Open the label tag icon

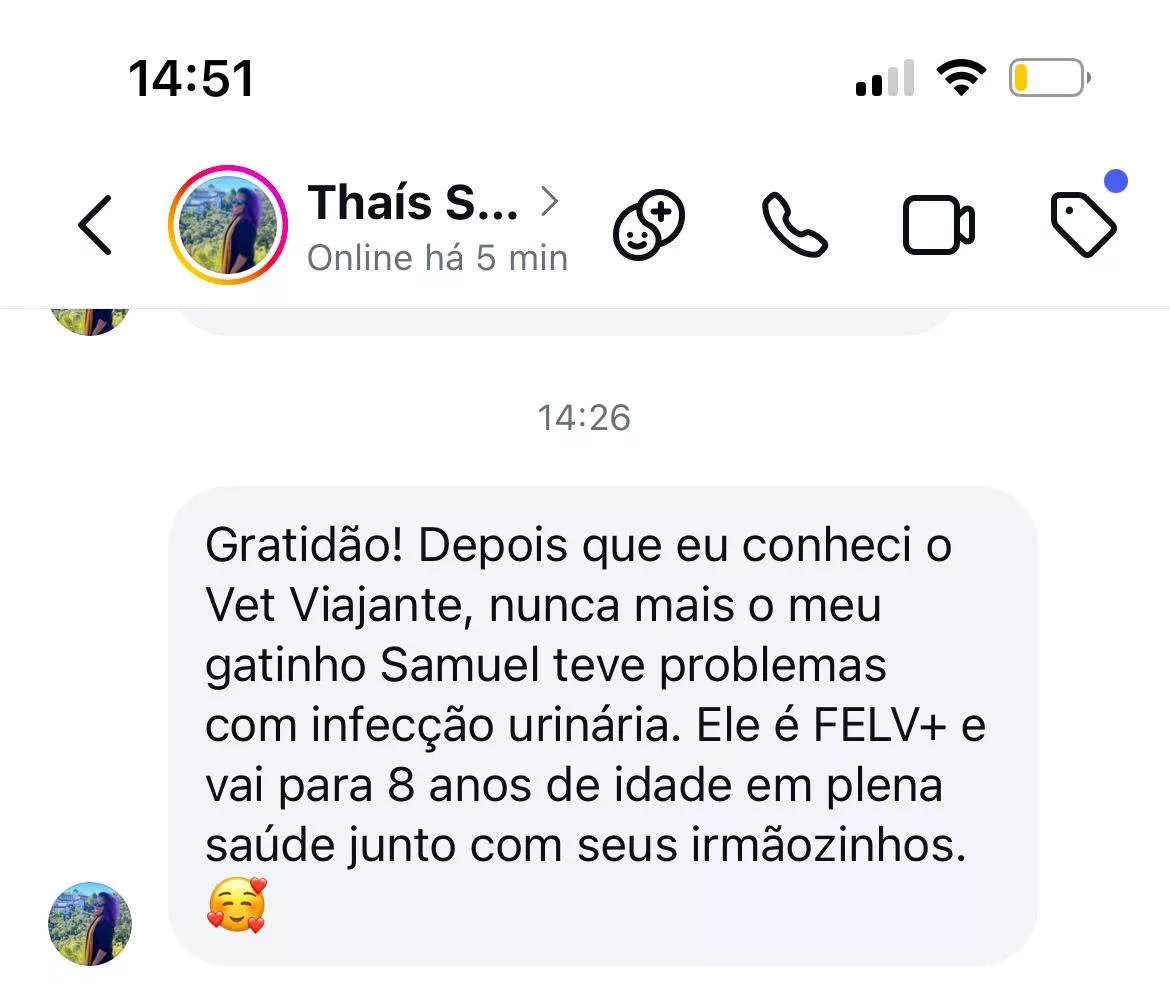[x=1083, y=225]
